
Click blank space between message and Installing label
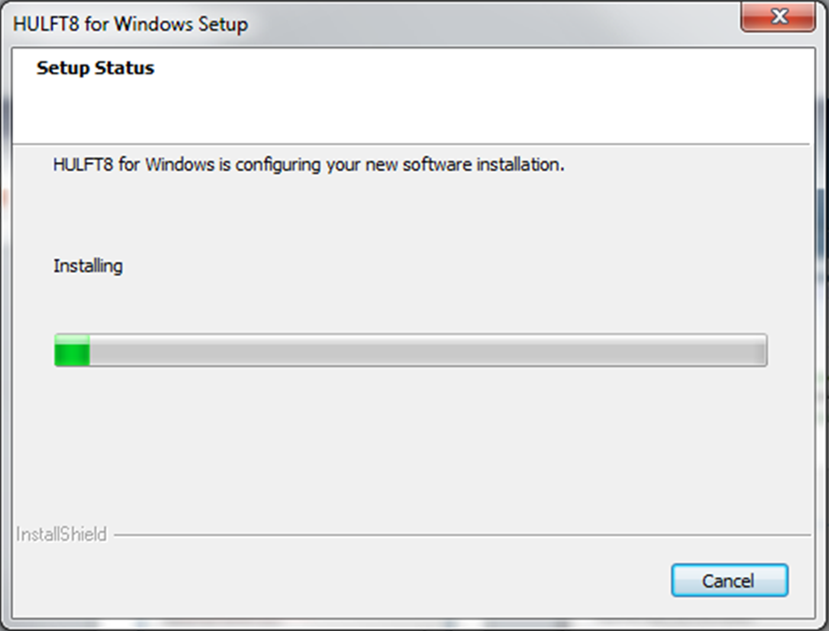click(x=300, y=215)
